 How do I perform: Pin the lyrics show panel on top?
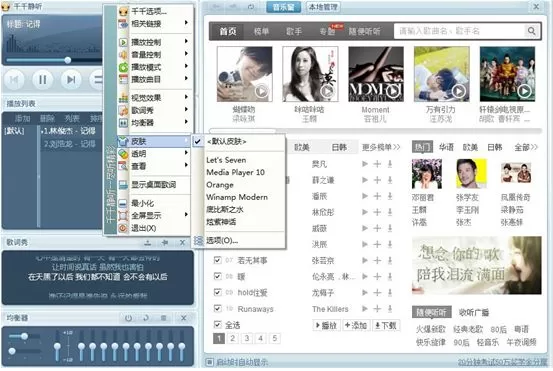[165, 243]
